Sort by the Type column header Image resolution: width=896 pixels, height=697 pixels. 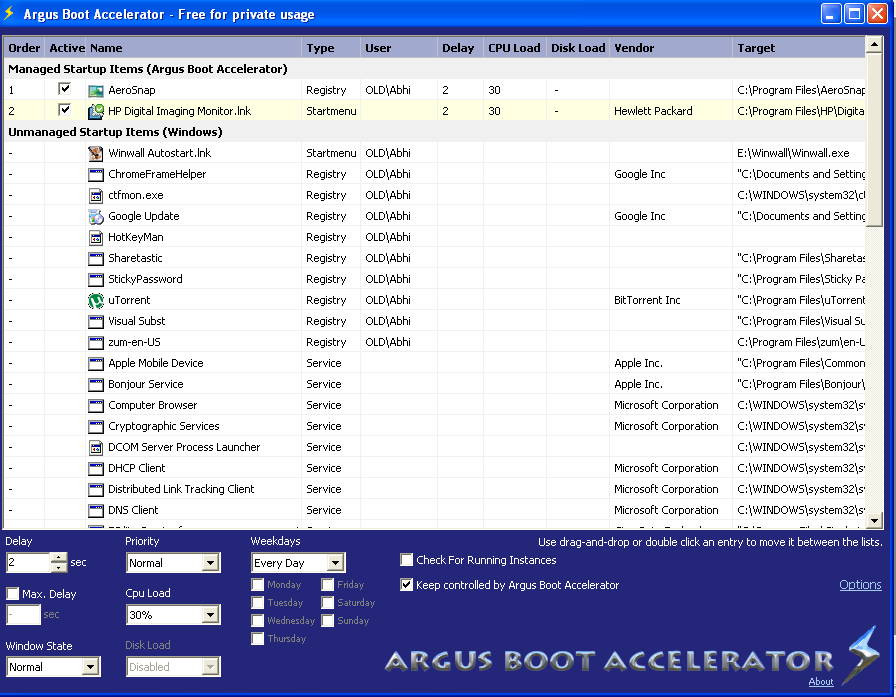point(331,48)
